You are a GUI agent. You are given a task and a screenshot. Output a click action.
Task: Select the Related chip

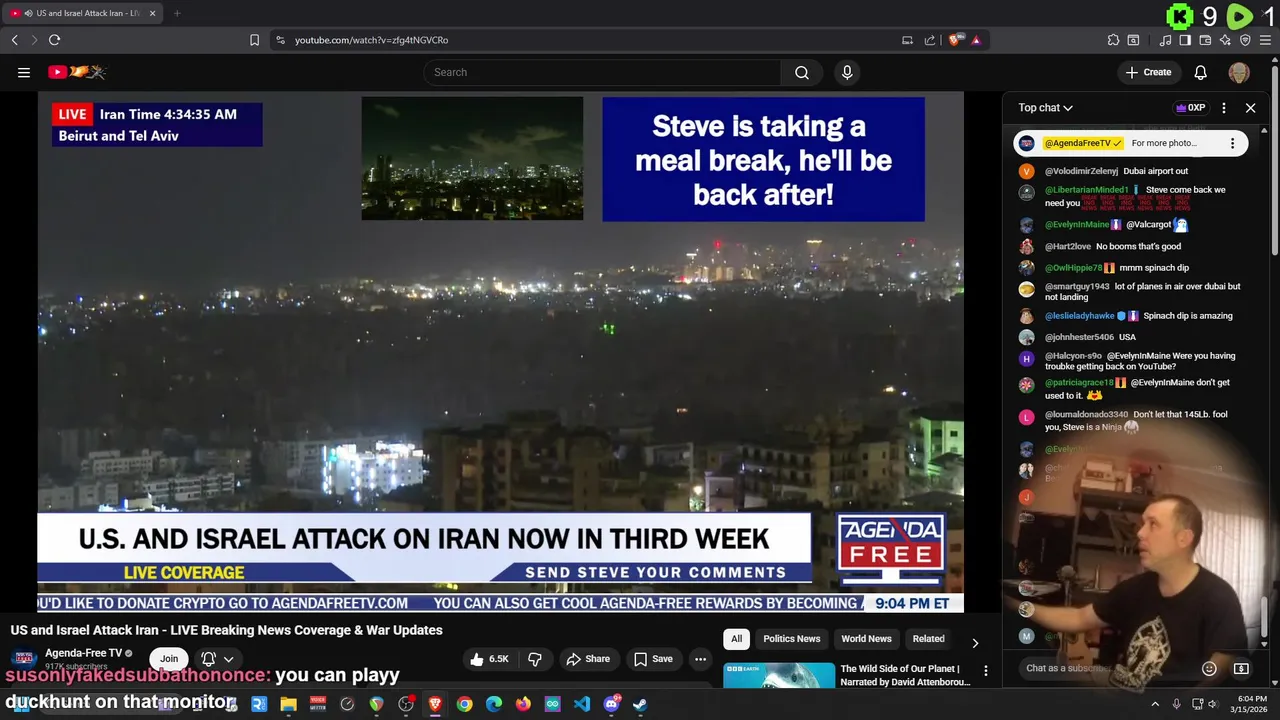(x=928, y=639)
